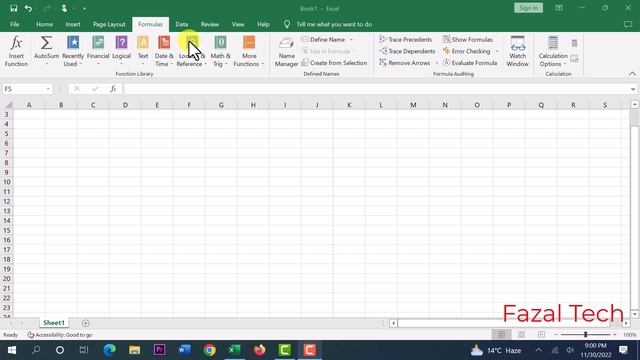640x360 pixels.
Task: Switch to the Home tab
Action: tap(44, 24)
